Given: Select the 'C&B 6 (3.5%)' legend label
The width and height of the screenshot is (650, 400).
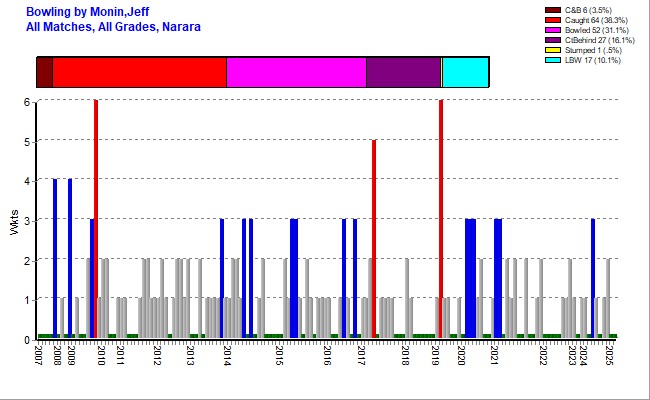Looking at the screenshot, I should [x=588, y=10].
